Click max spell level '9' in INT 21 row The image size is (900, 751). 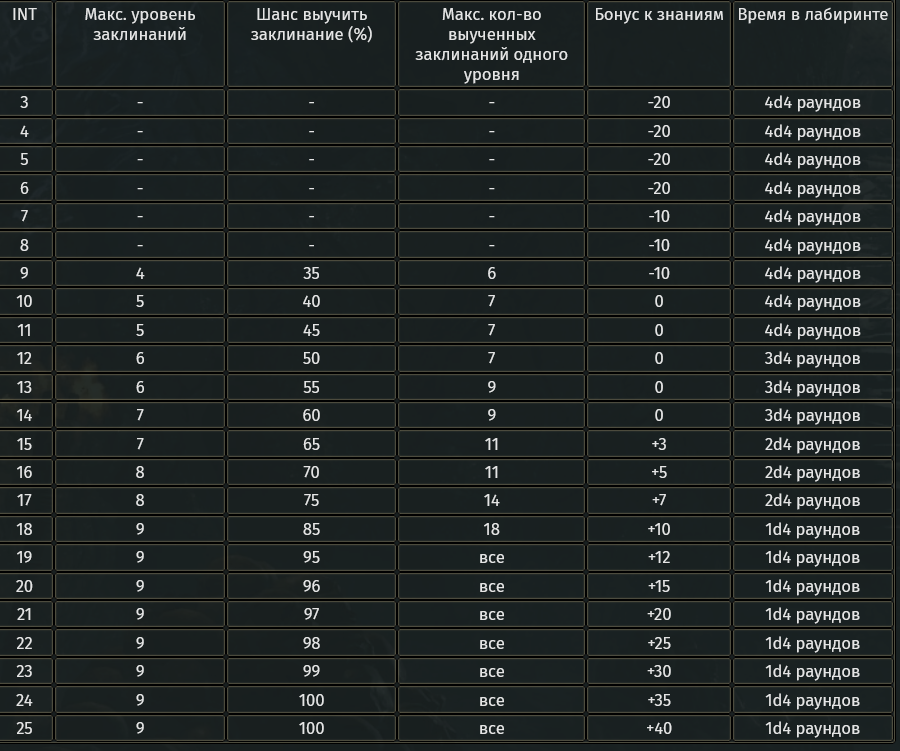[140, 614]
